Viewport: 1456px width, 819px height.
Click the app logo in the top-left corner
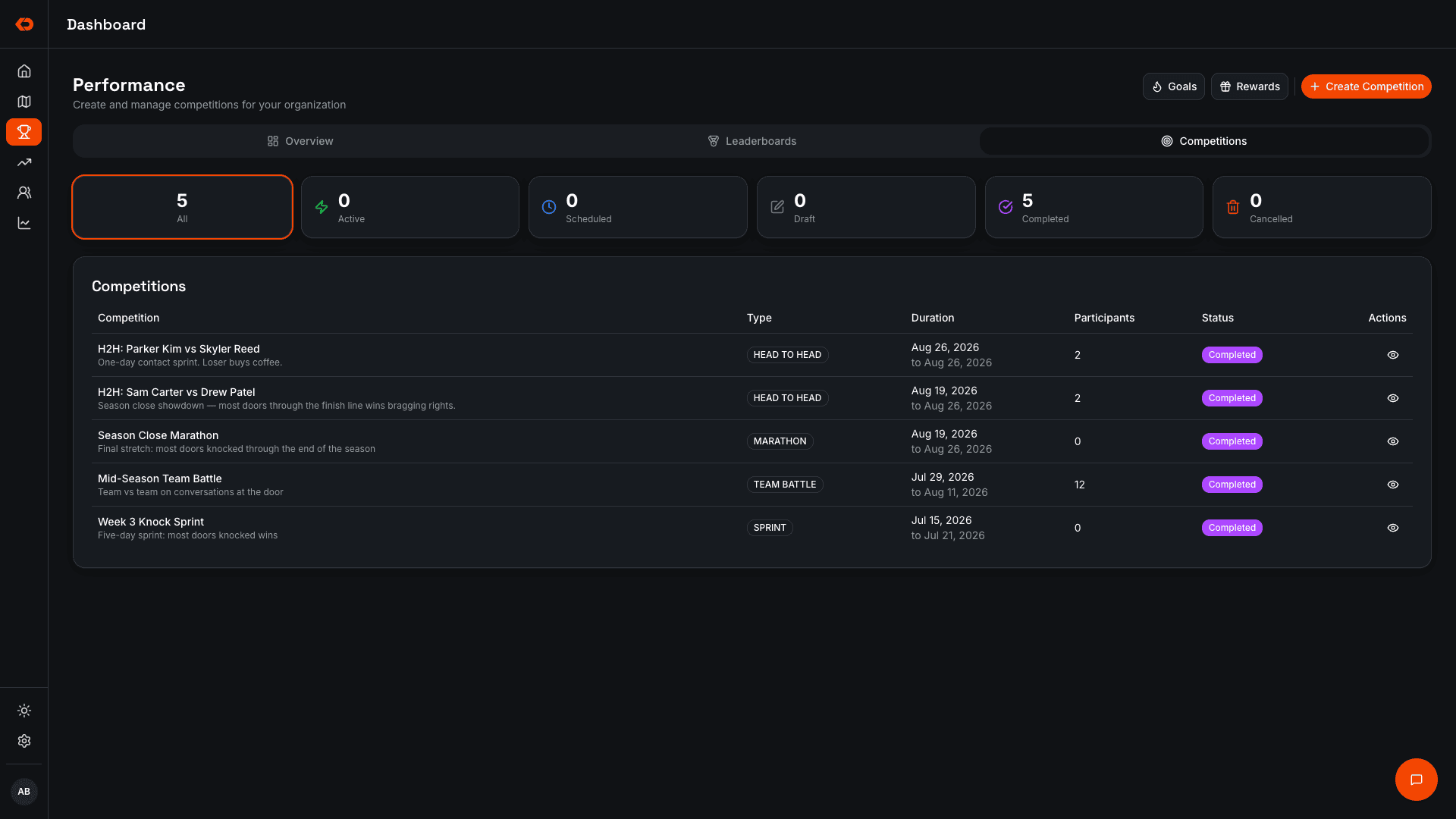tap(24, 24)
